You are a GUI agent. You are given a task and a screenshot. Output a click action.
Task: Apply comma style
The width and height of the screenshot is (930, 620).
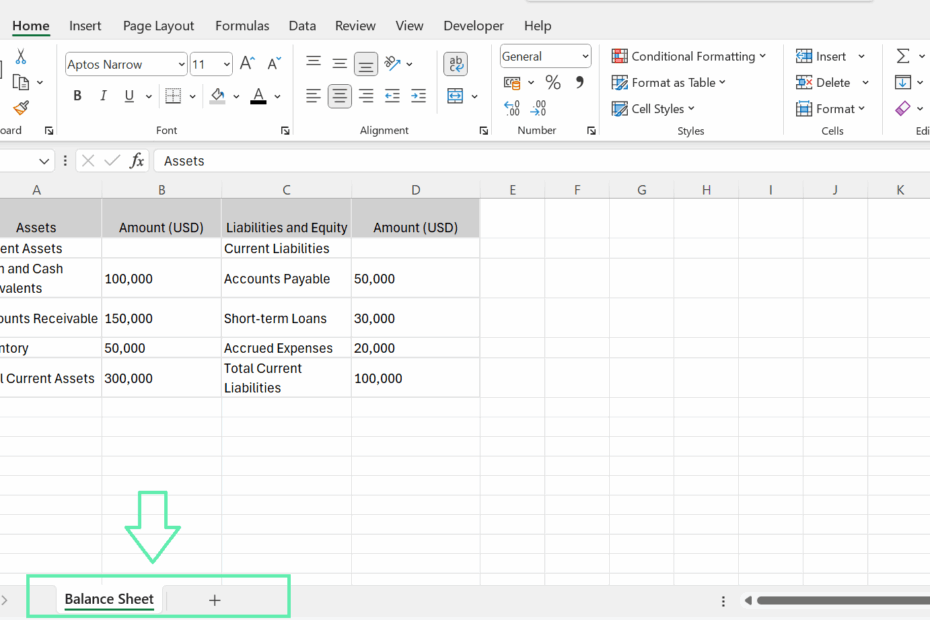[579, 82]
